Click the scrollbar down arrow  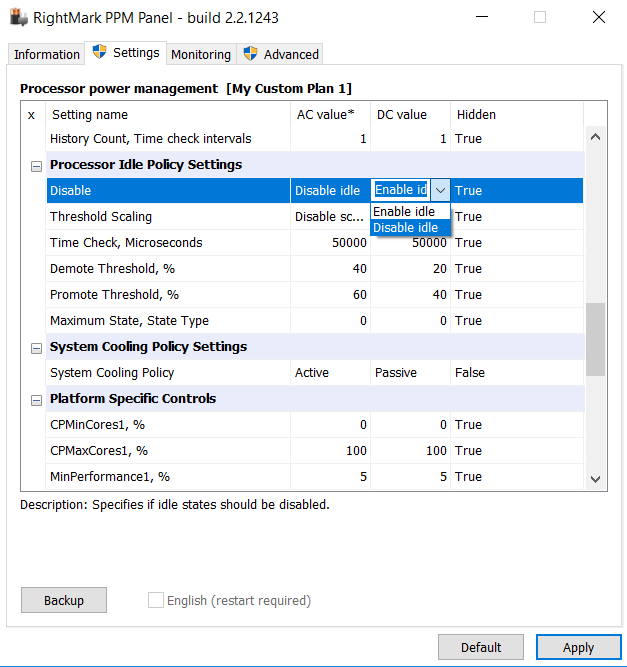[x=596, y=479]
